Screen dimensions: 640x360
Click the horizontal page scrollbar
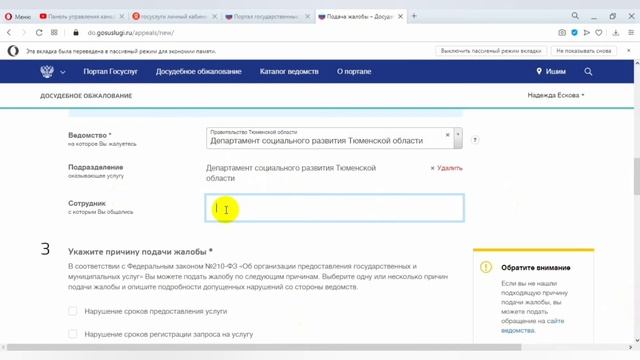click(264, 347)
